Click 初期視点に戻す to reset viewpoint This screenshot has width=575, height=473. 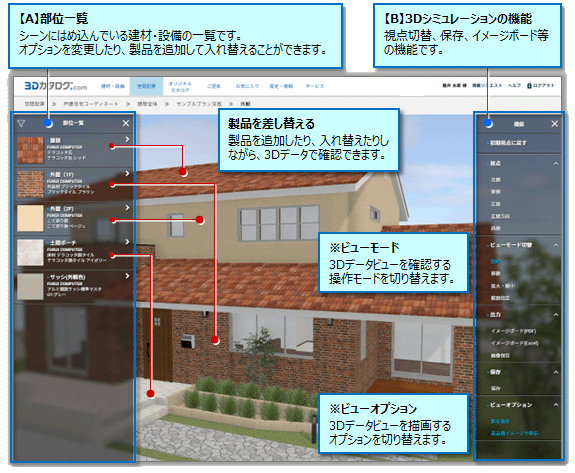click(508, 143)
